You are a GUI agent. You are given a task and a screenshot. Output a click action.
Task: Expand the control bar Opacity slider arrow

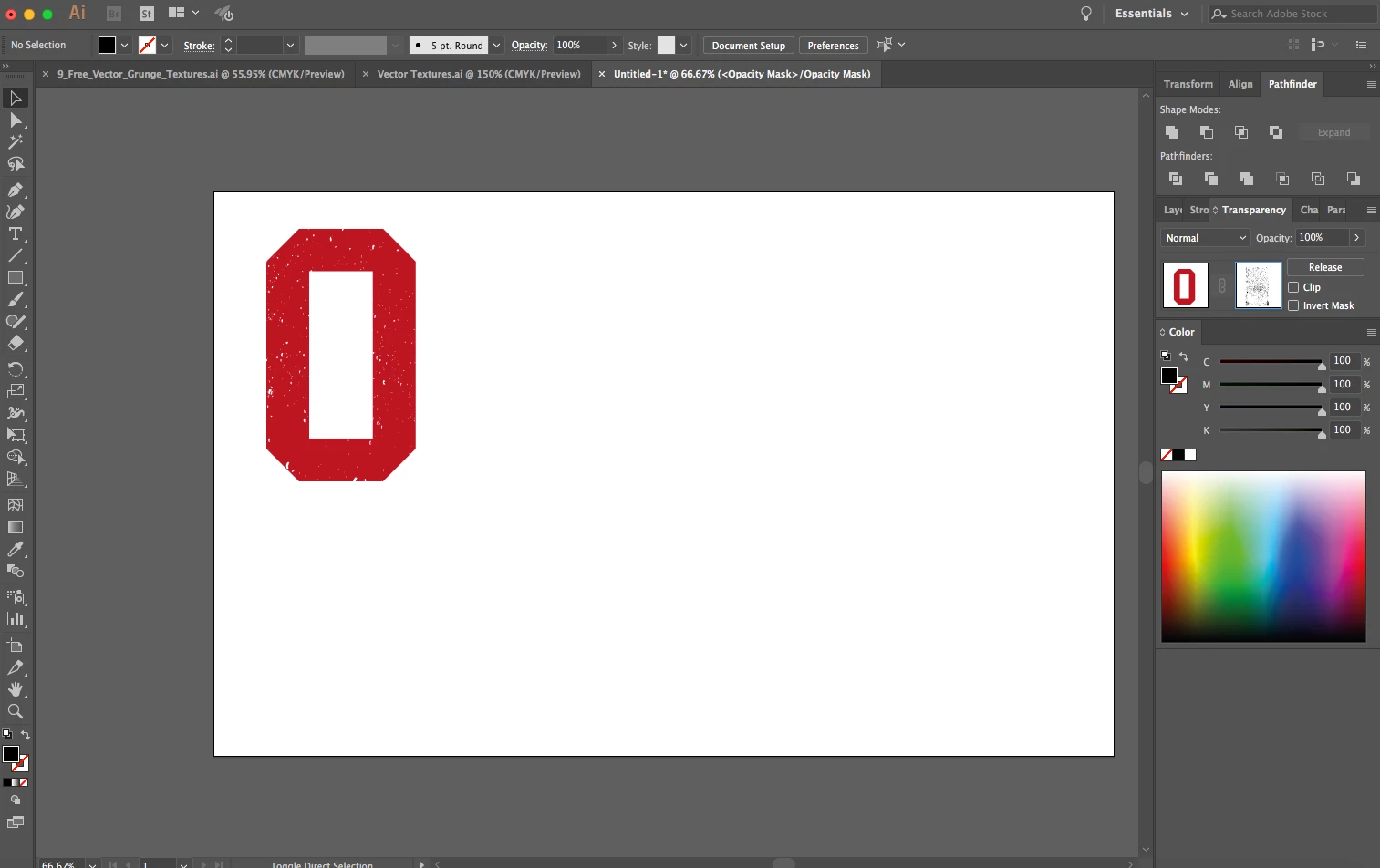614,45
